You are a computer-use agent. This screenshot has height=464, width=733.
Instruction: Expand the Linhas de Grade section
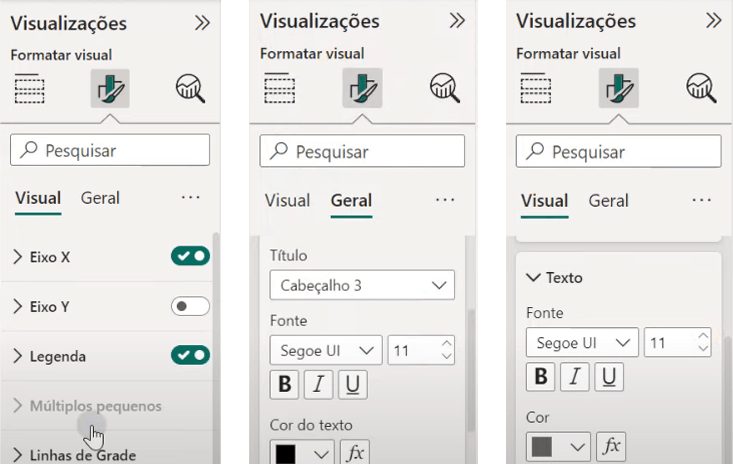point(18,455)
